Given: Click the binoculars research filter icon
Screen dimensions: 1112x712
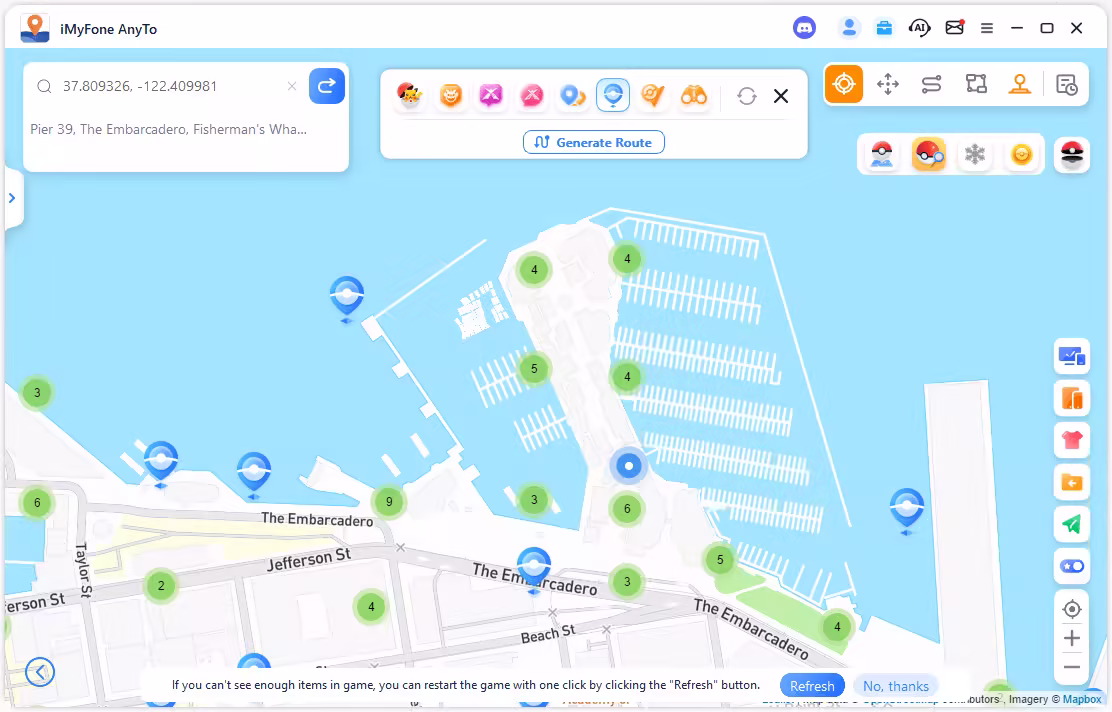Looking at the screenshot, I should tap(694, 95).
